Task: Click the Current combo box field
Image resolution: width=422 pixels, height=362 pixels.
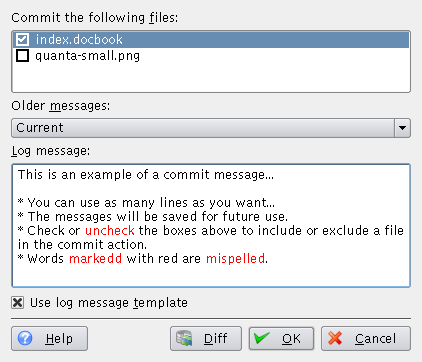Action: pos(203,128)
